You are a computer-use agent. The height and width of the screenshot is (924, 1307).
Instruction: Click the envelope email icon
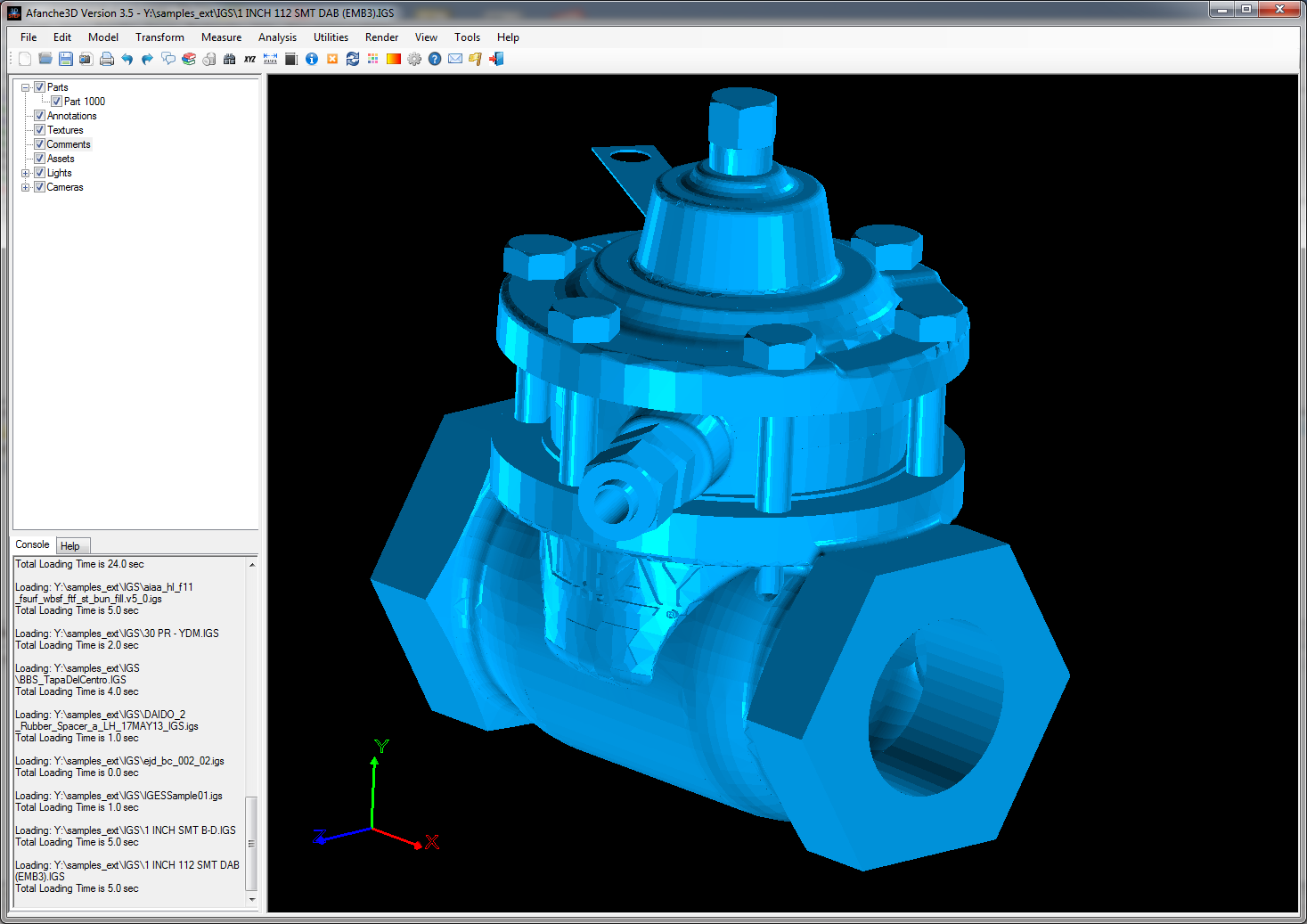(x=455, y=59)
